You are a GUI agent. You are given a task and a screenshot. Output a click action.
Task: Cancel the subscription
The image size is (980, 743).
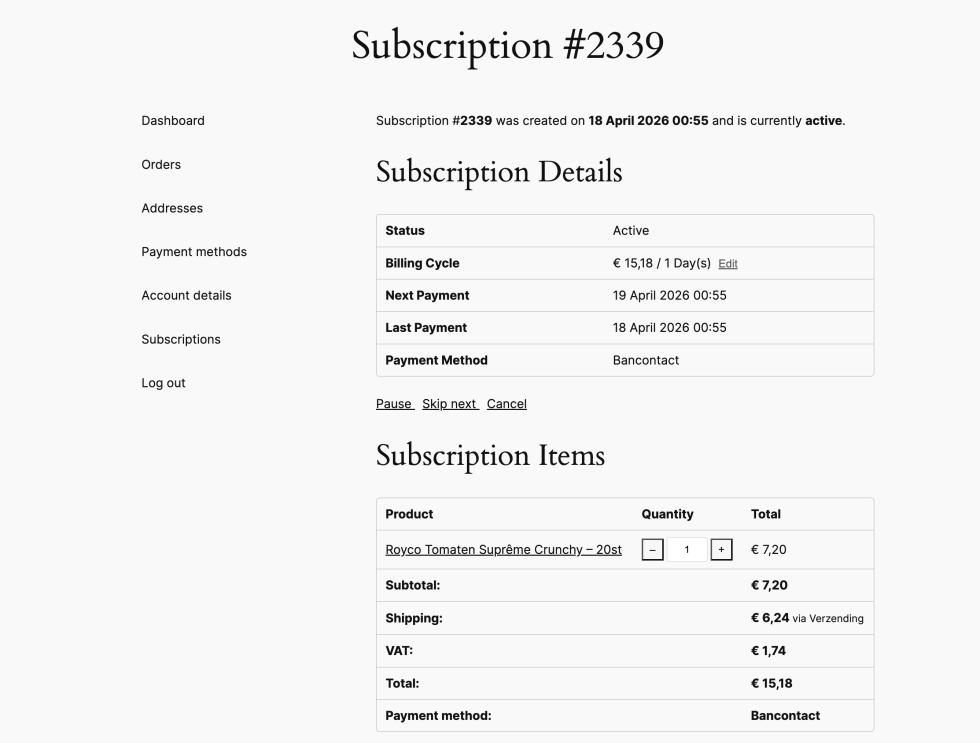tap(507, 404)
